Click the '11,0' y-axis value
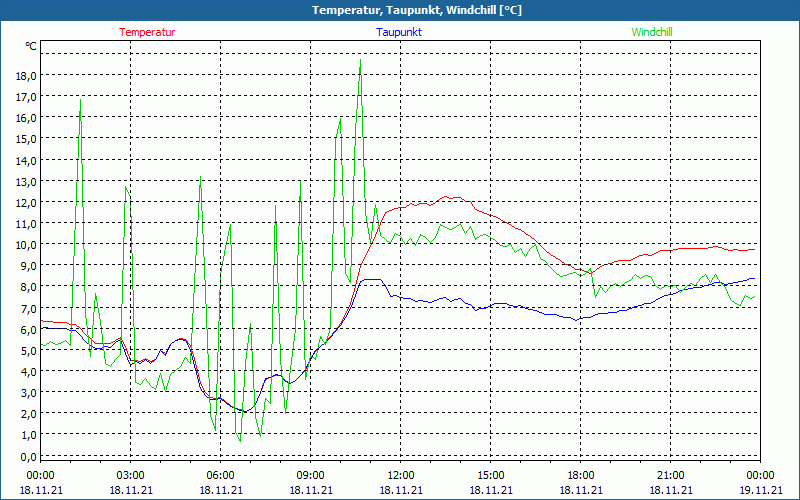Screen dimensions: 800x500 click(27, 224)
